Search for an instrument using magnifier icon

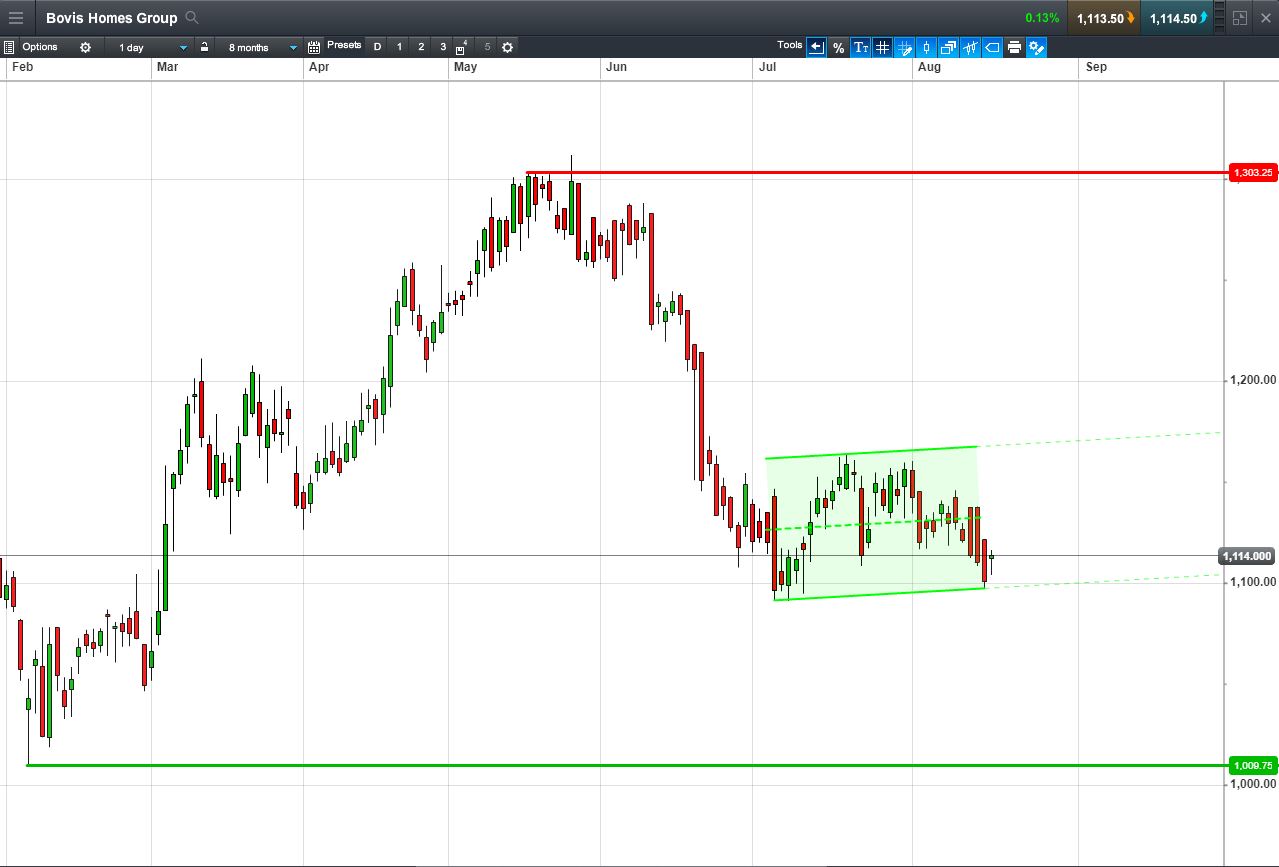click(x=192, y=18)
